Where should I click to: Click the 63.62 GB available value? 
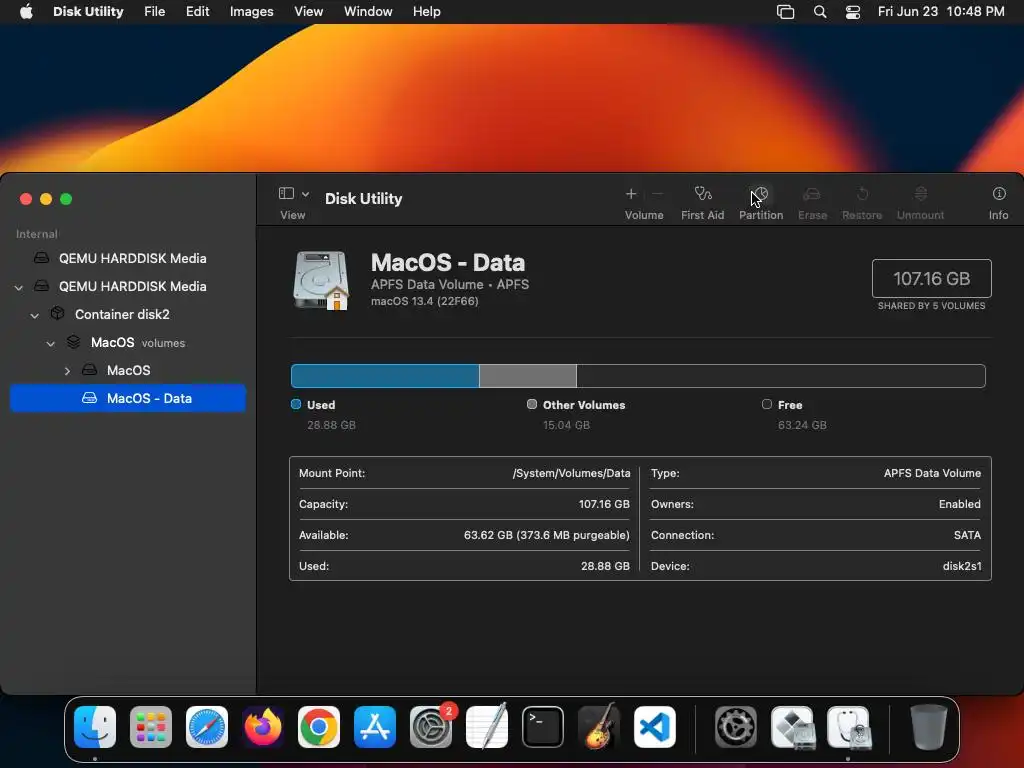(x=547, y=535)
